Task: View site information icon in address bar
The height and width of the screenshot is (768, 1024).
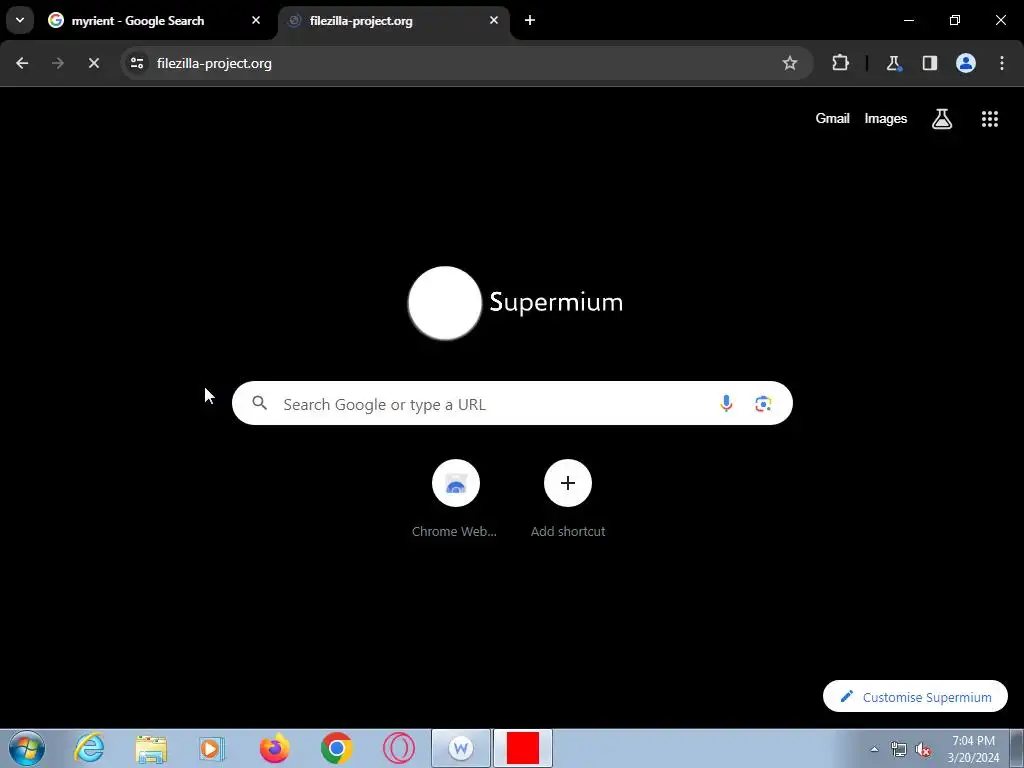Action: (137, 63)
